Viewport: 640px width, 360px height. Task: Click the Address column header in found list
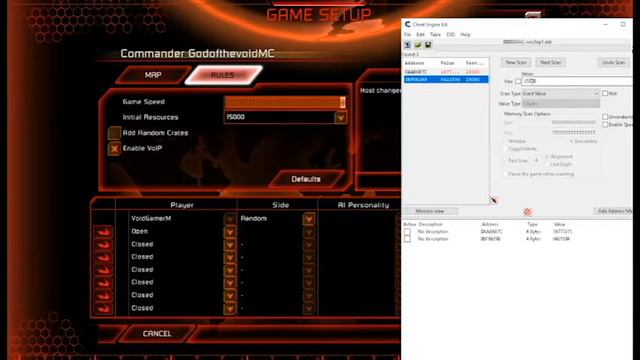click(415, 63)
